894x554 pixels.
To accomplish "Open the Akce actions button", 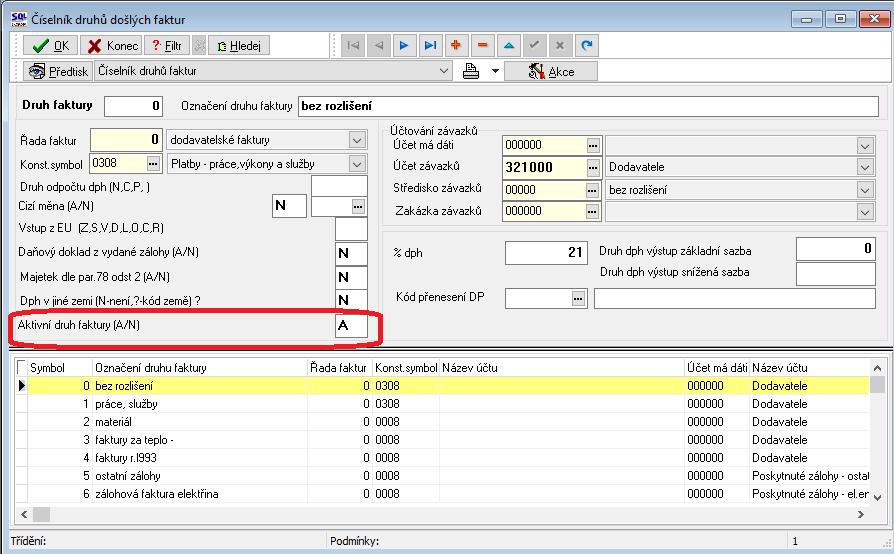I will click(x=551, y=71).
